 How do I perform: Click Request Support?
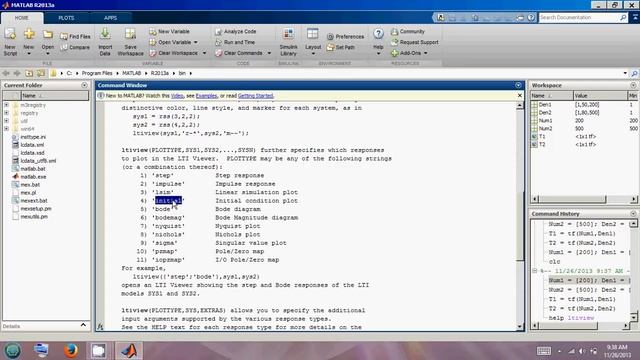414,42
